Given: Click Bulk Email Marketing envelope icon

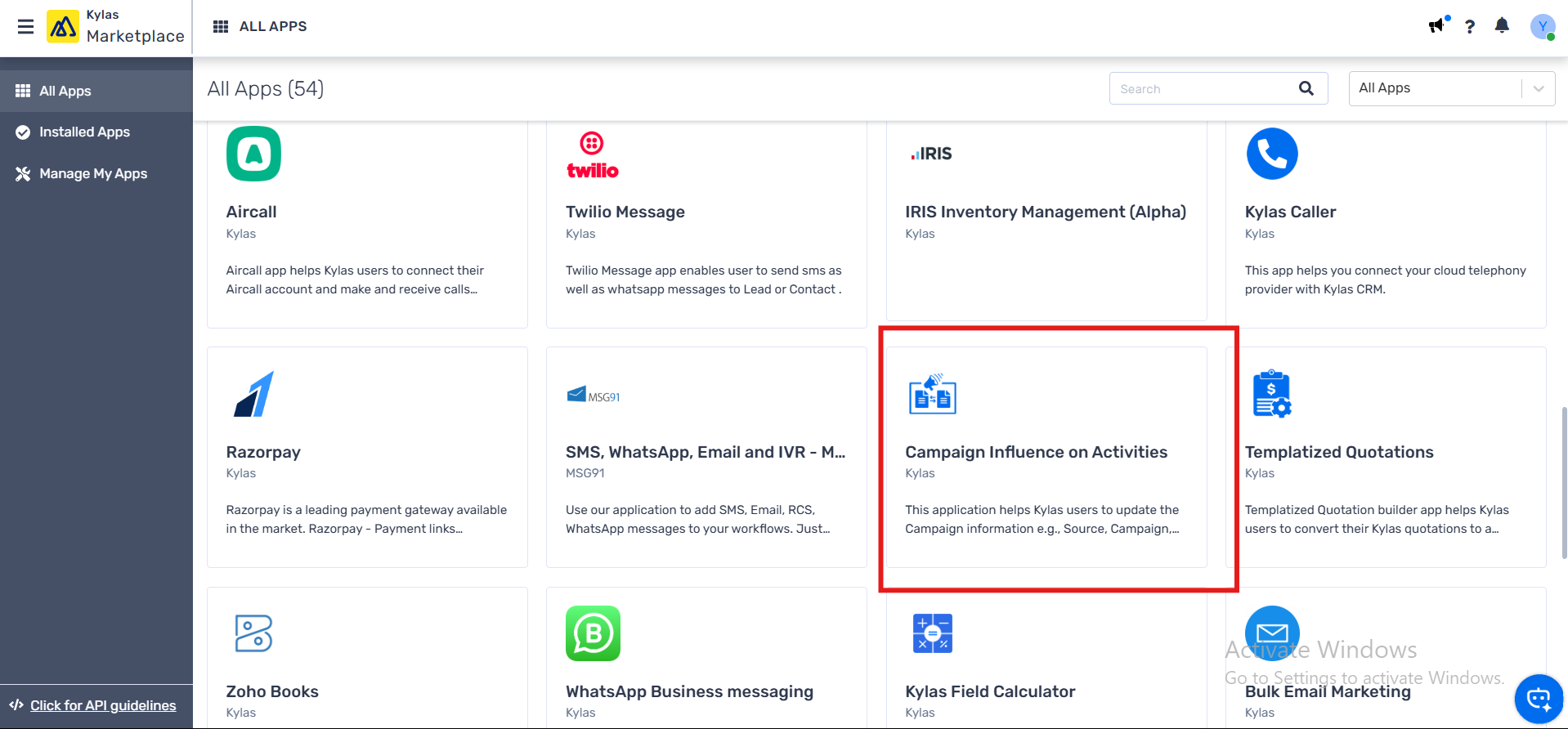Looking at the screenshot, I should (x=1272, y=633).
